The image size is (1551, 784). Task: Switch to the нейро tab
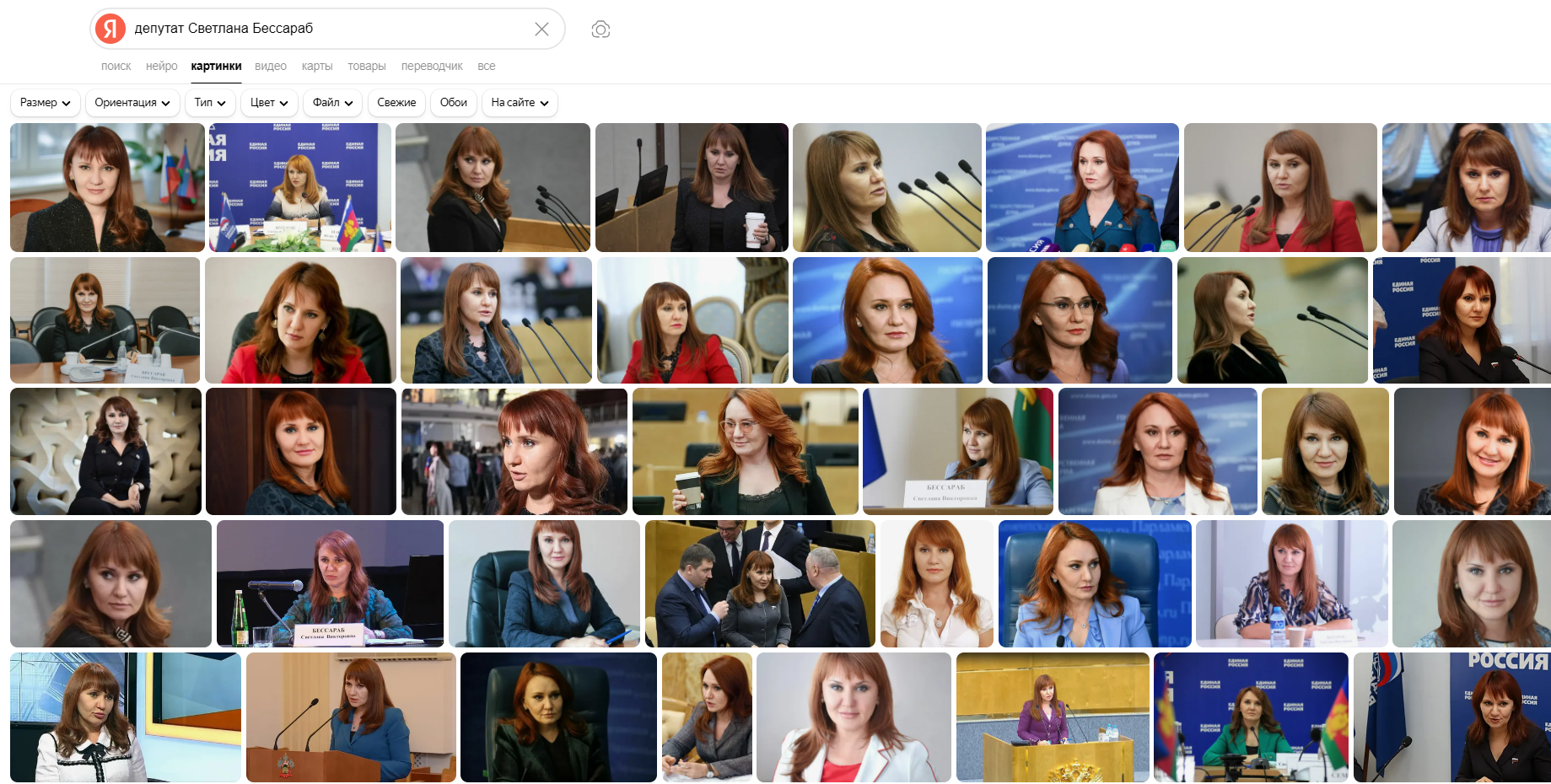click(161, 66)
